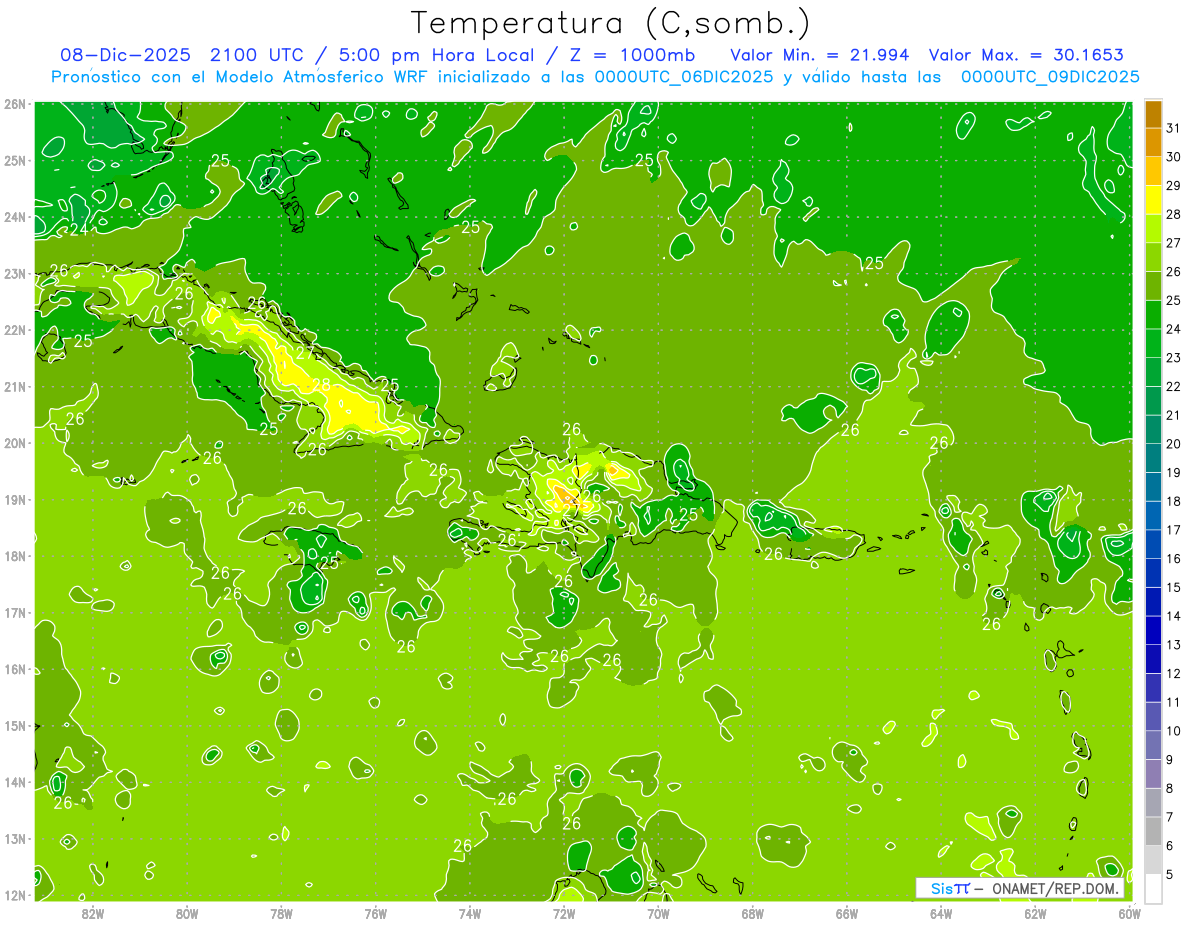The image size is (1200, 927).
Task: Pick the amber swatch between 29 and 30
Action: pyautogui.click(x=1153, y=171)
